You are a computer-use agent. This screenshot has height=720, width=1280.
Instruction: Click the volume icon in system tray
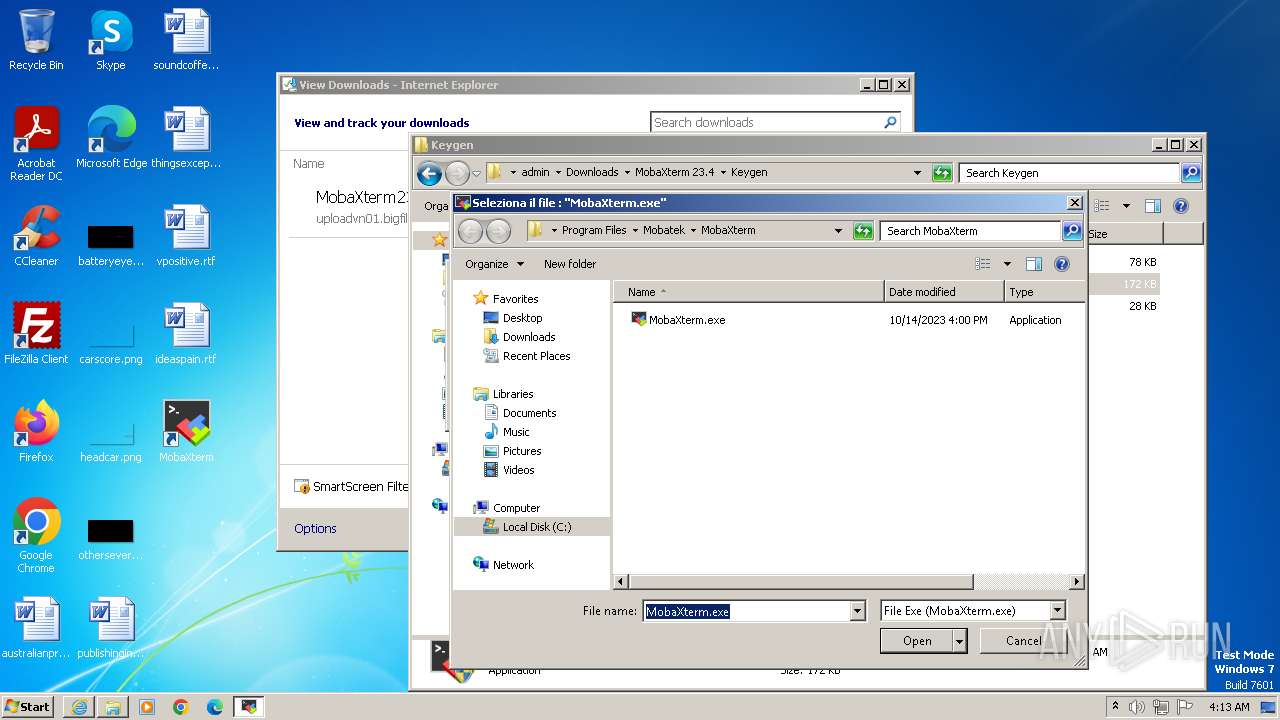(x=1137, y=707)
